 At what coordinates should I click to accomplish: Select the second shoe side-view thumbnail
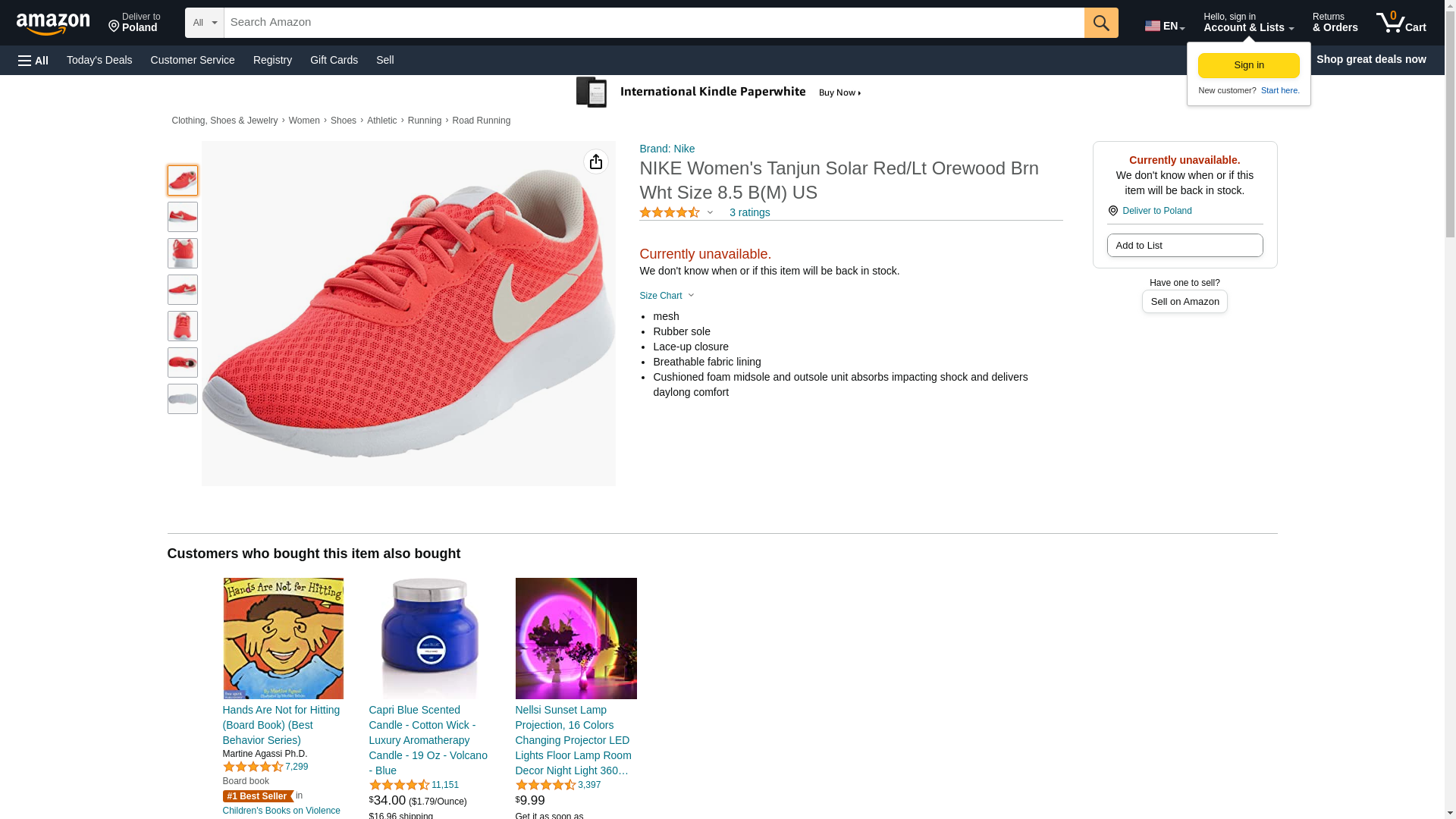tap(182, 217)
